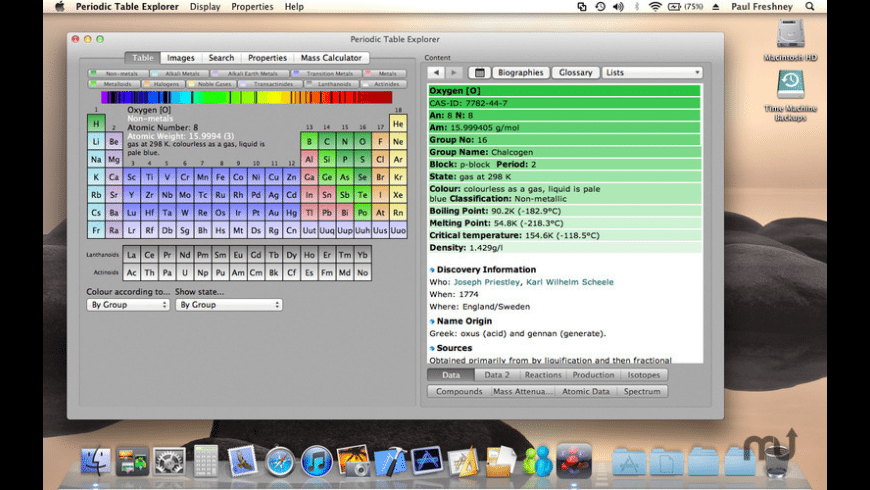This screenshot has width=870, height=490.
Task: Open the Spotlight search magnifier
Action: [810, 7]
